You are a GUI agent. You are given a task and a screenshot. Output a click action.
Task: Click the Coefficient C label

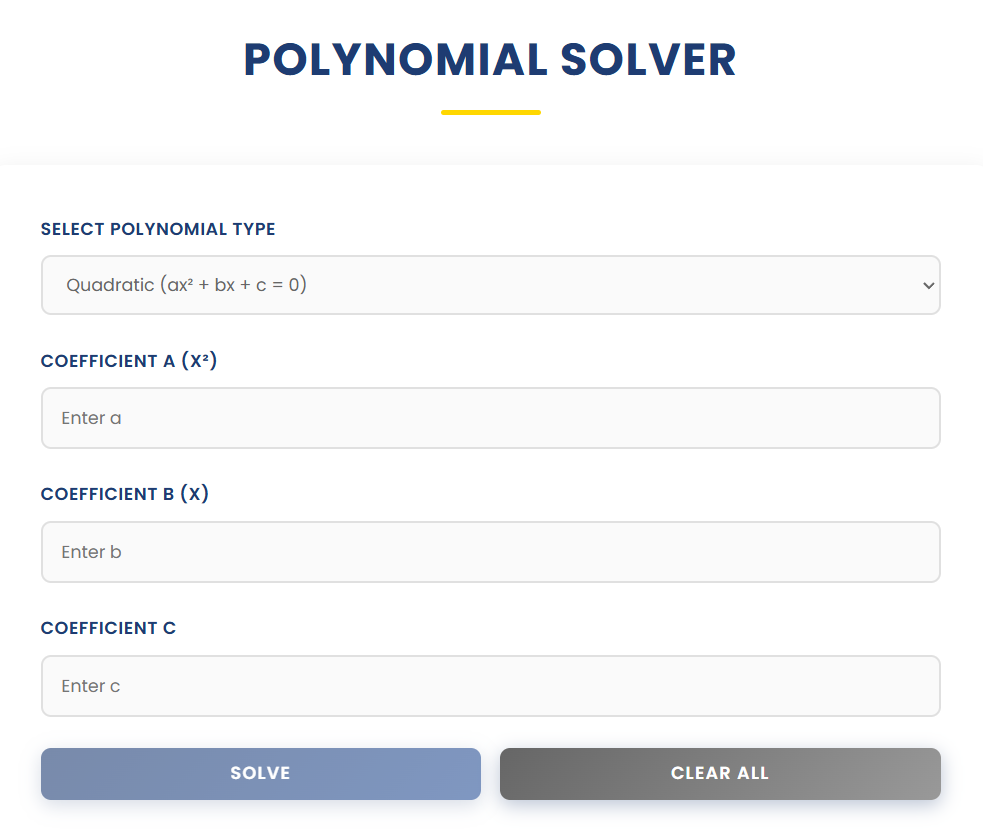click(x=109, y=628)
